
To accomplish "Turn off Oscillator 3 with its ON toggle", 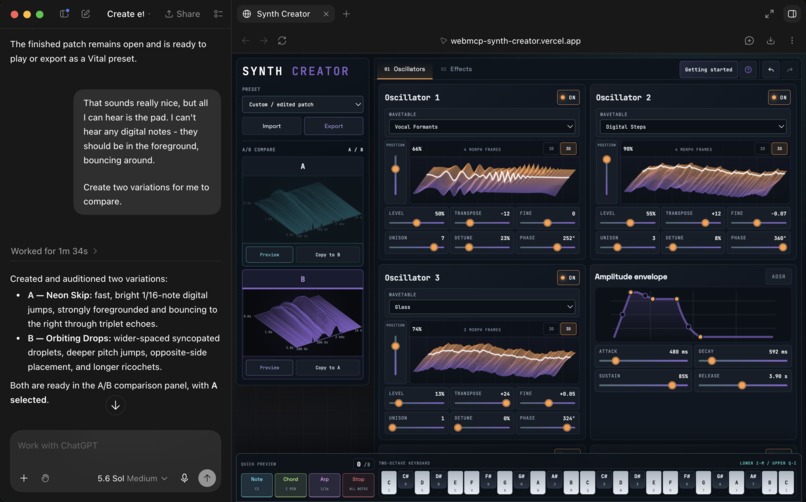I will tap(568, 277).
